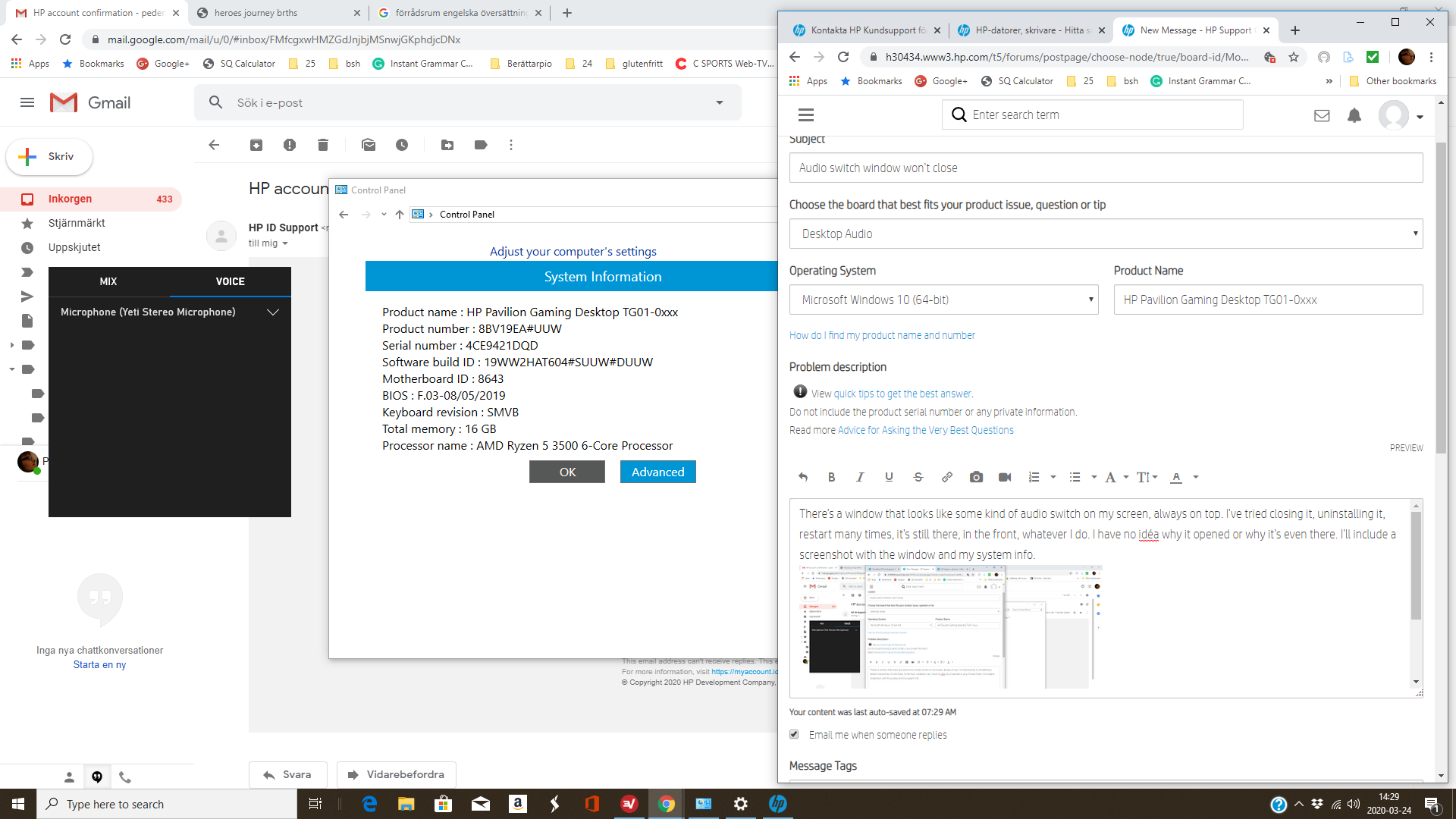The image size is (1456, 819).
Task: Click the Advanced button in System Information
Action: click(x=657, y=472)
